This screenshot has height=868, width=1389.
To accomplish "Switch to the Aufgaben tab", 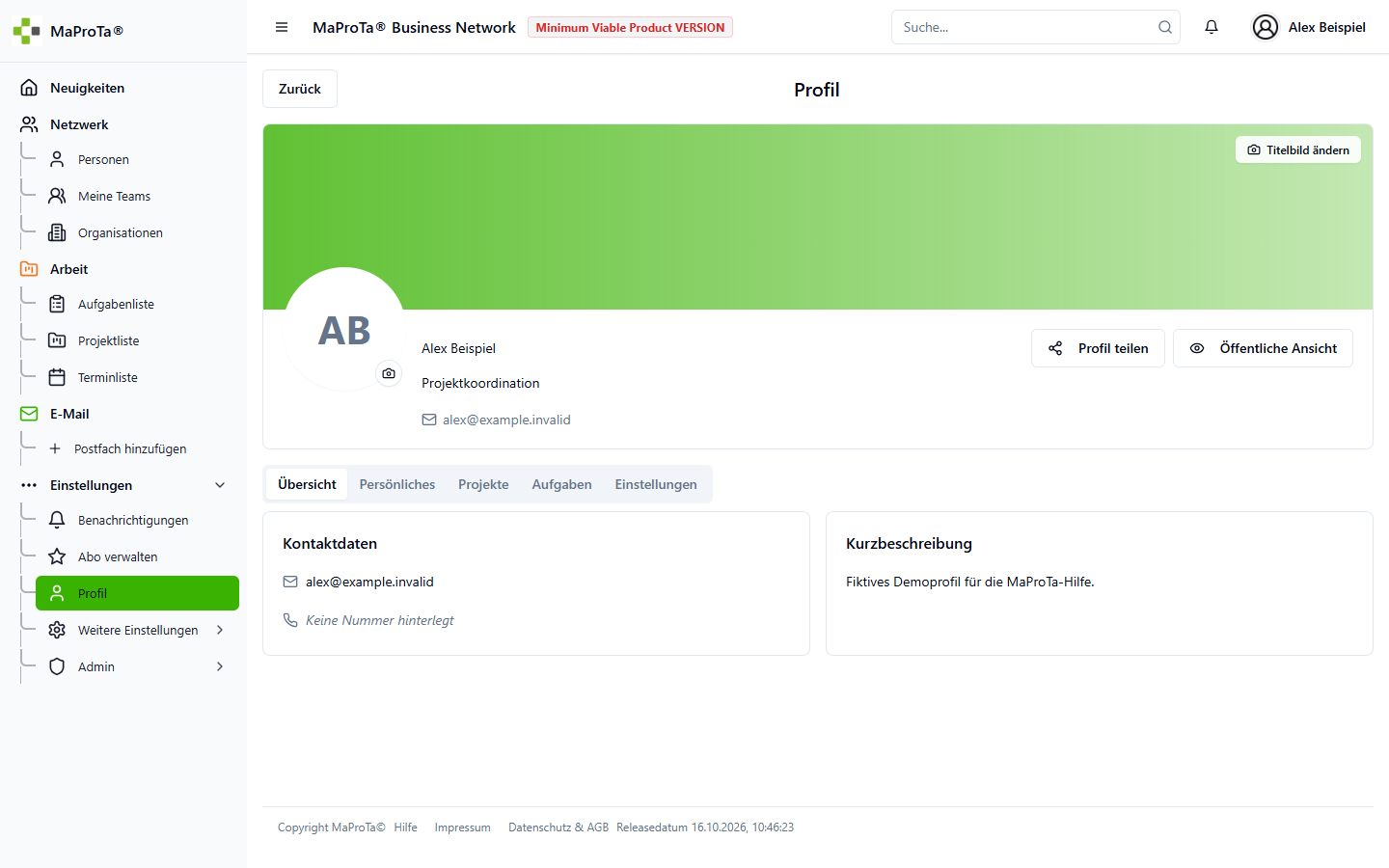I will point(561,484).
